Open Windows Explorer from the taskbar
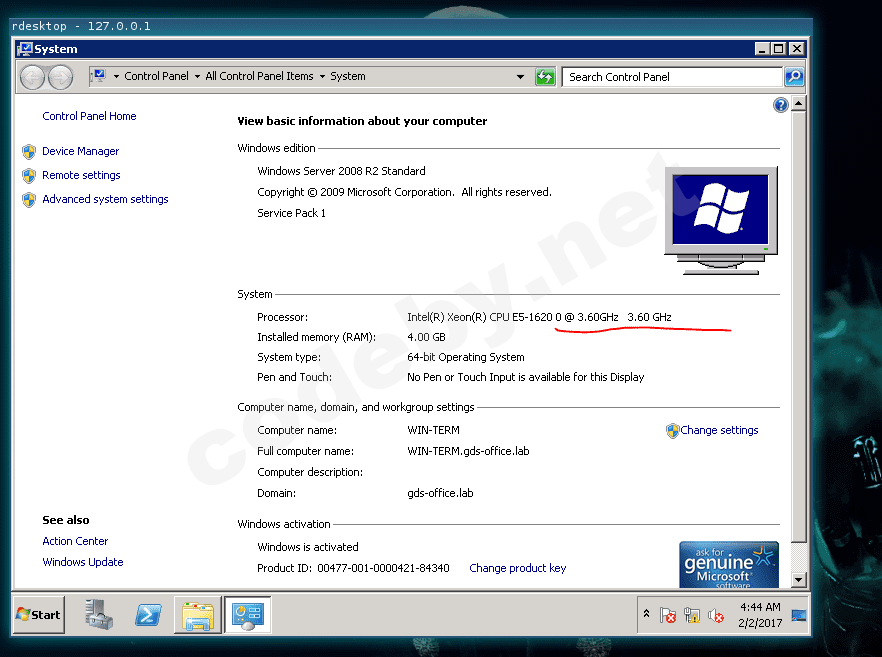Image resolution: width=882 pixels, height=657 pixels. point(198,615)
